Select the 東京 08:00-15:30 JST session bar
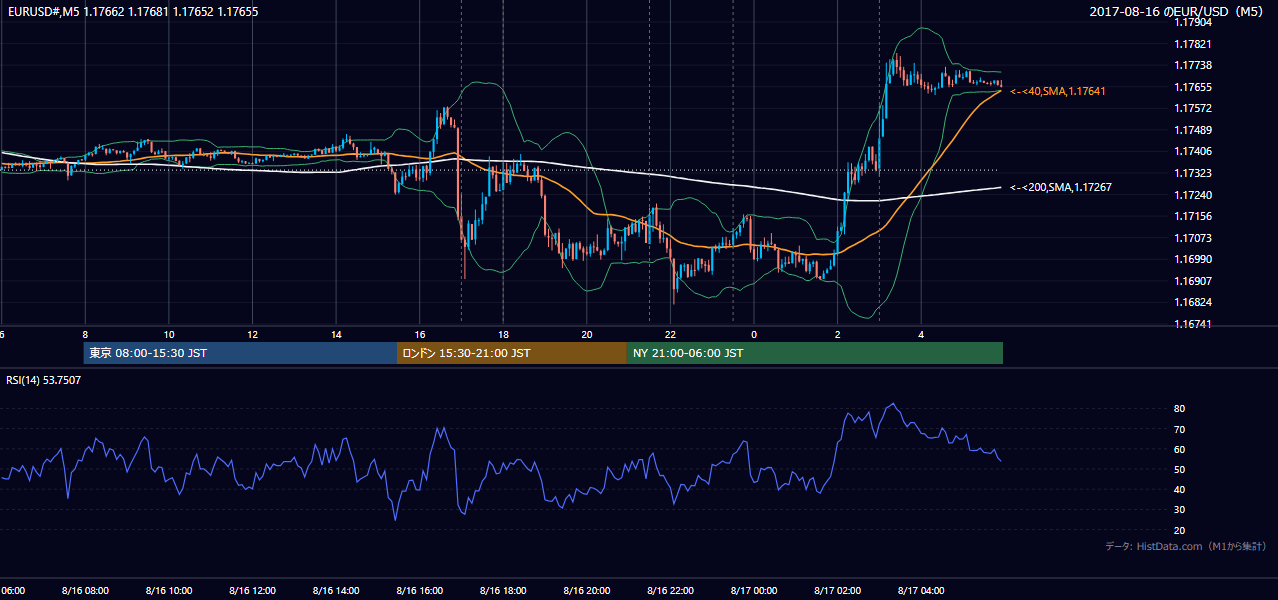This screenshot has width=1278, height=600. pos(240,353)
